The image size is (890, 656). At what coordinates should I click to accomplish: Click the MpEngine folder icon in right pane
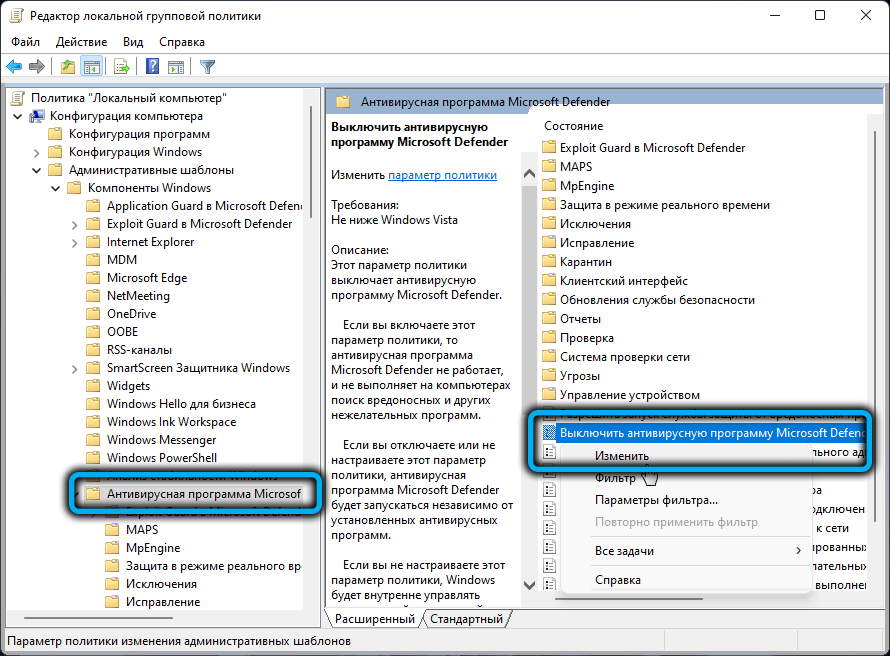[548, 186]
